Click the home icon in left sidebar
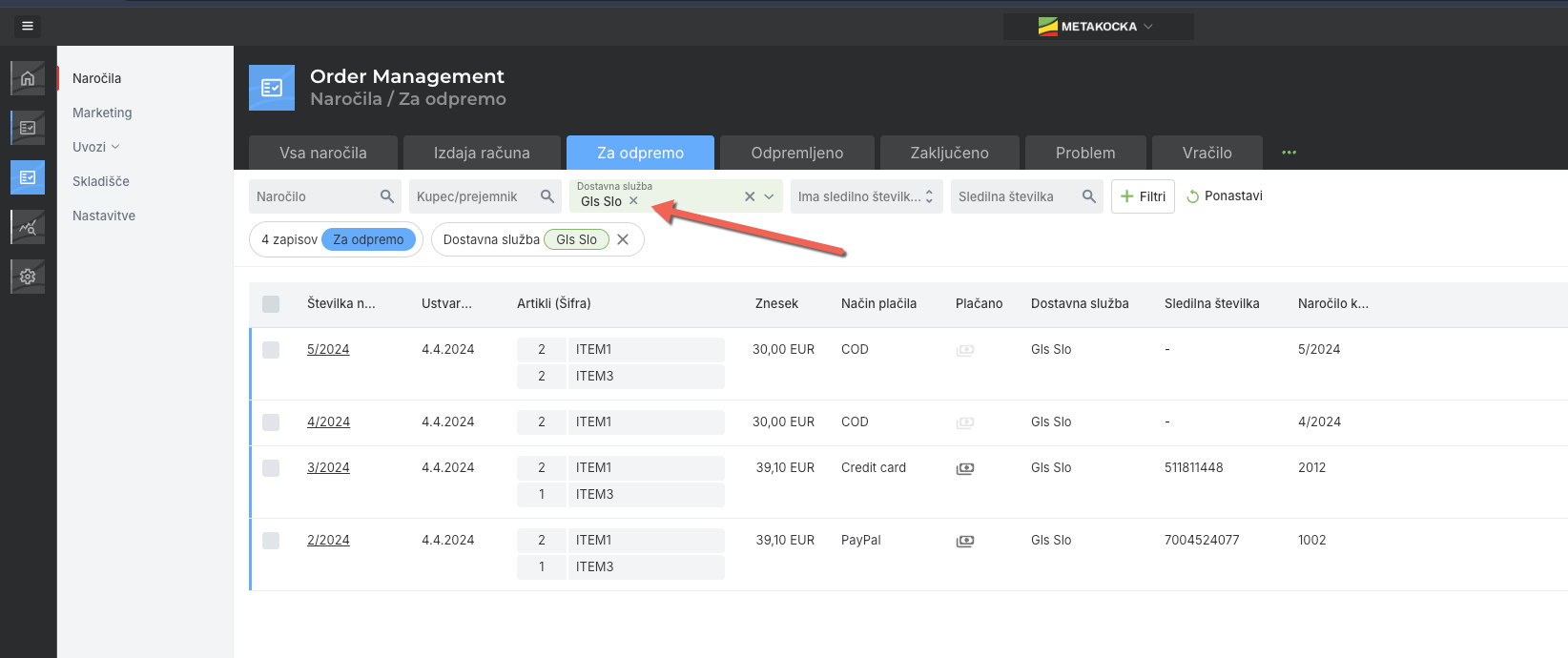This screenshot has height=658, width=1568. coord(28,78)
